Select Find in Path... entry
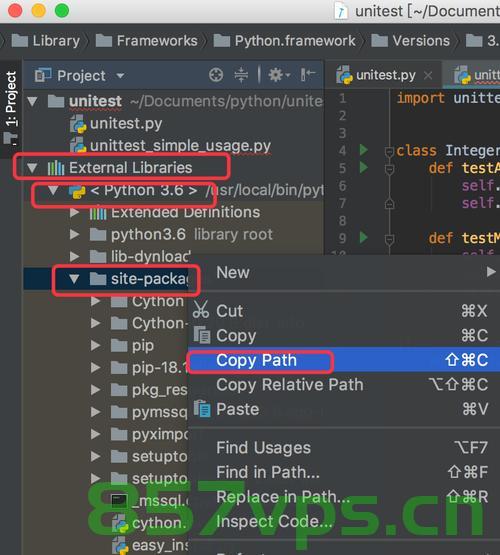The height and width of the screenshot is (555, 500). [344, 472]
